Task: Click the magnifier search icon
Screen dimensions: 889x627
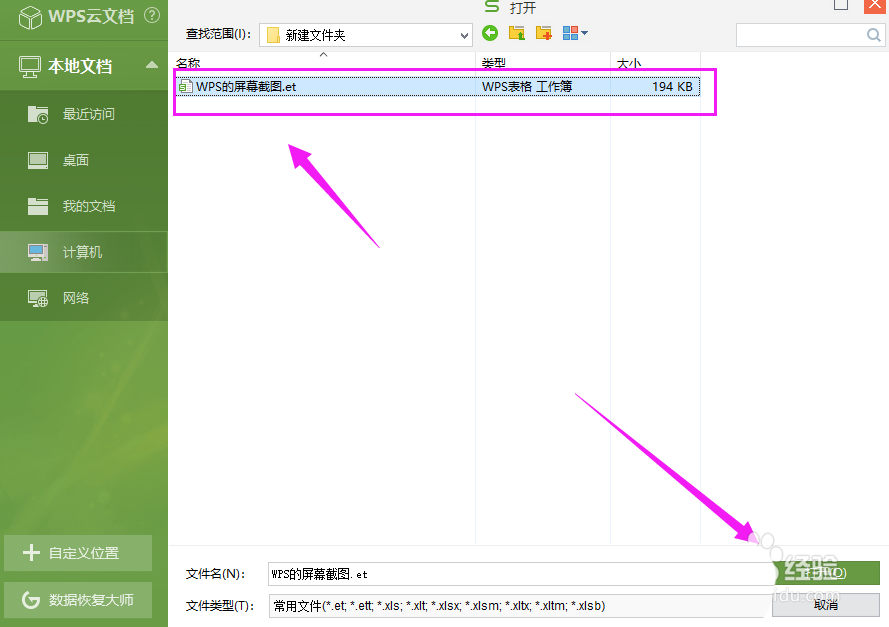Action: click(x=874, y=35)
